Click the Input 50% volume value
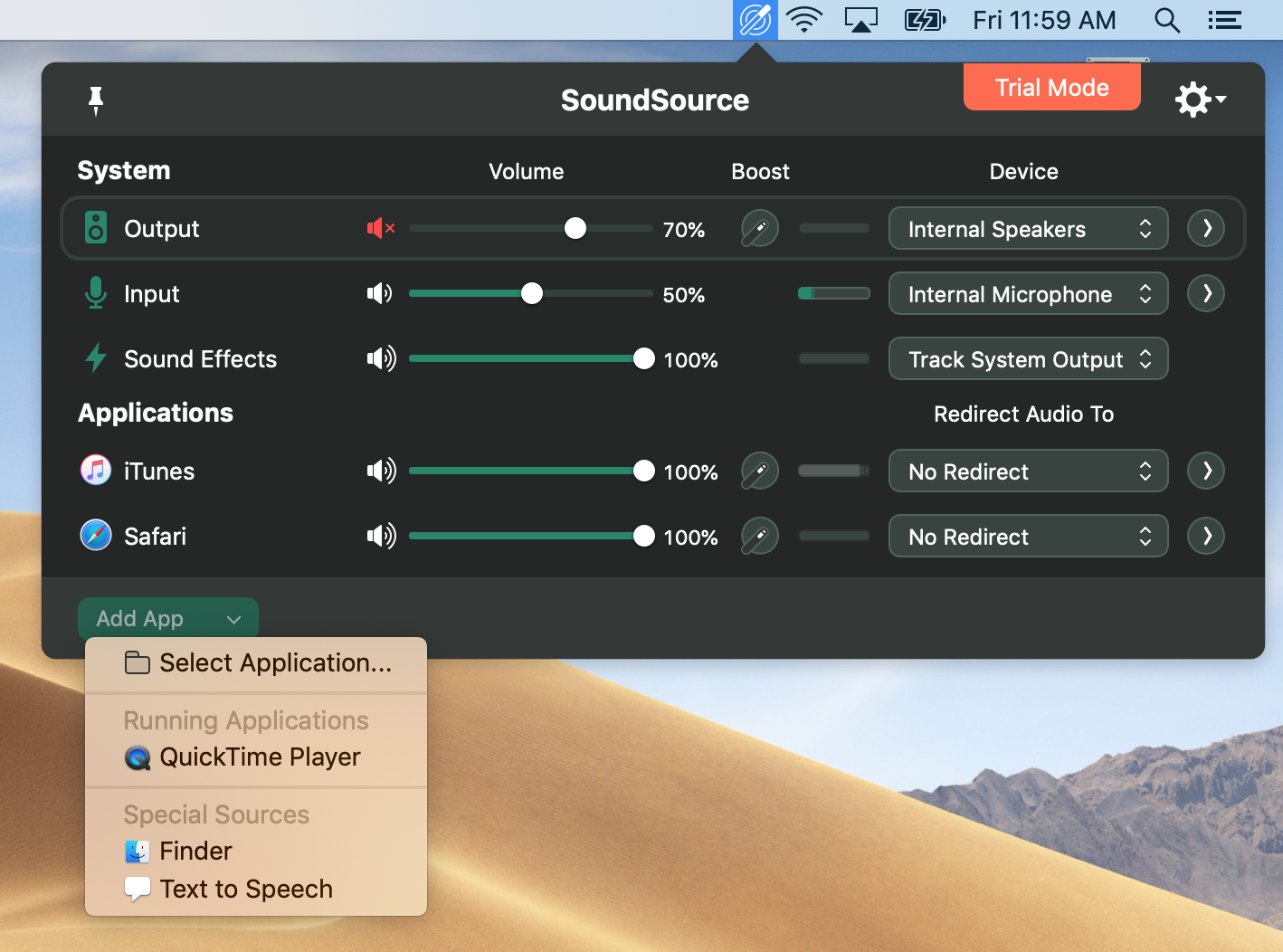1283x952 pixels. pos(684,295)
